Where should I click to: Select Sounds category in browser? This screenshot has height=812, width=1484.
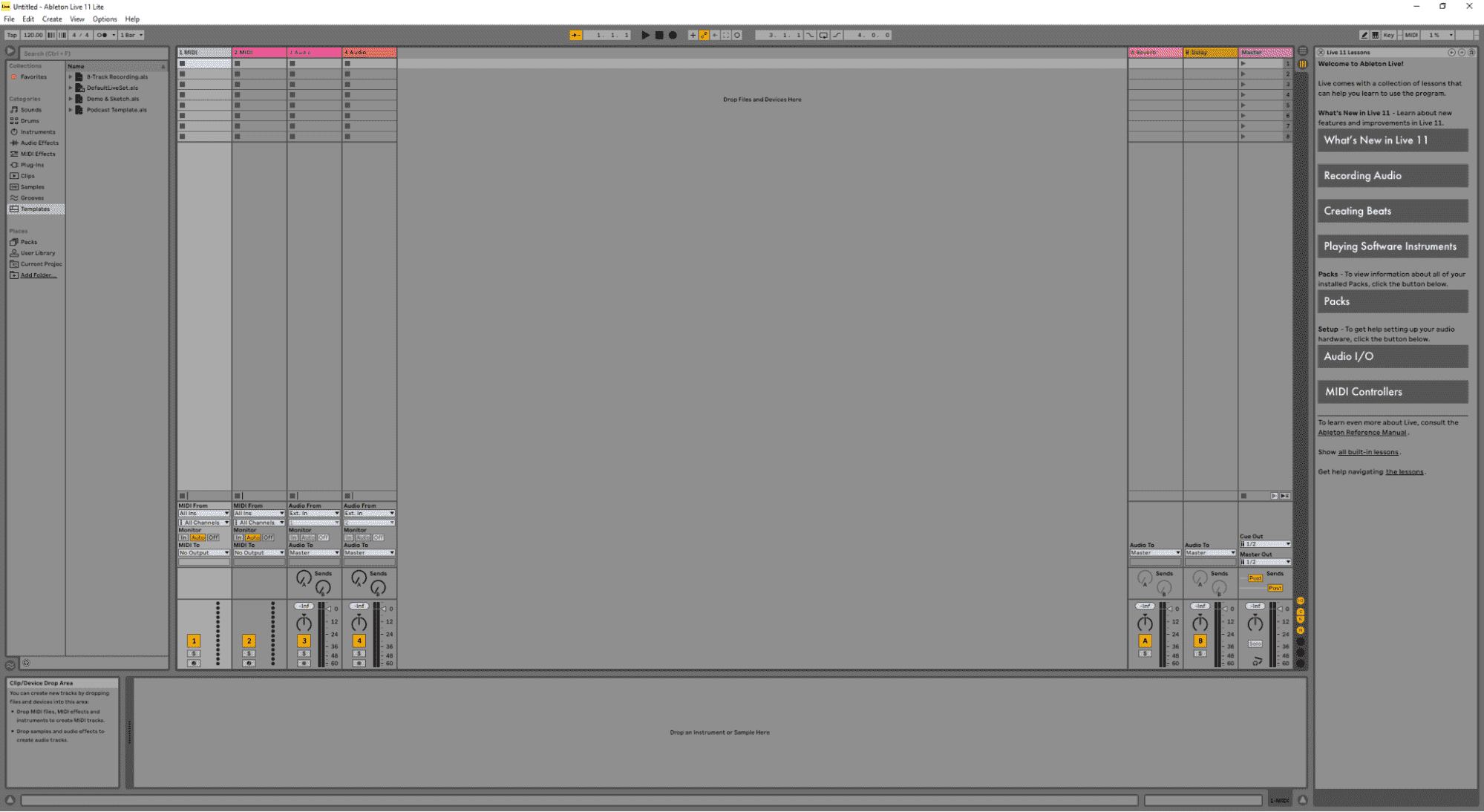pyautogui.click(x=31, y=110)
